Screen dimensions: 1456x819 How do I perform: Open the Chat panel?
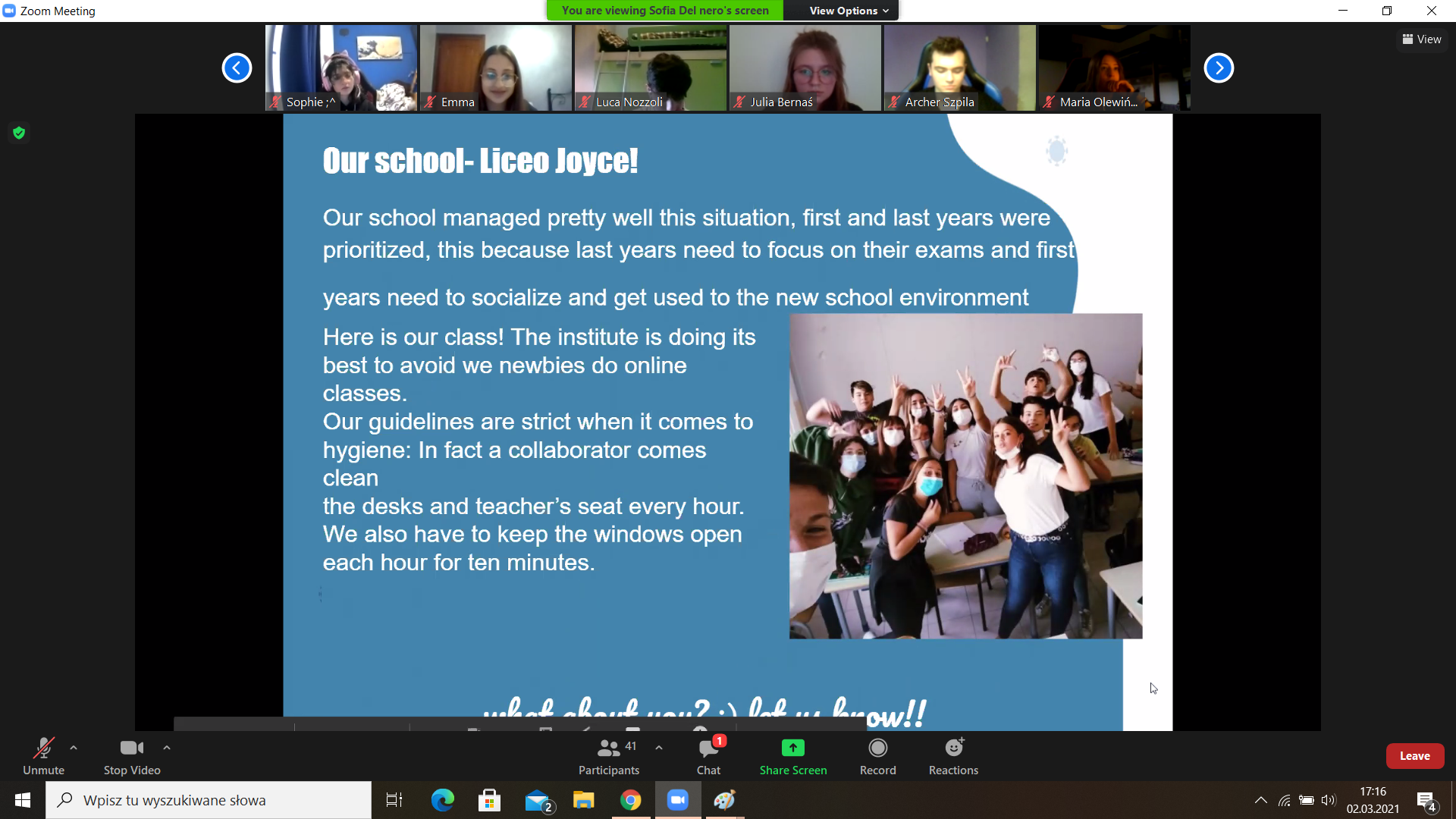(709, 756)
